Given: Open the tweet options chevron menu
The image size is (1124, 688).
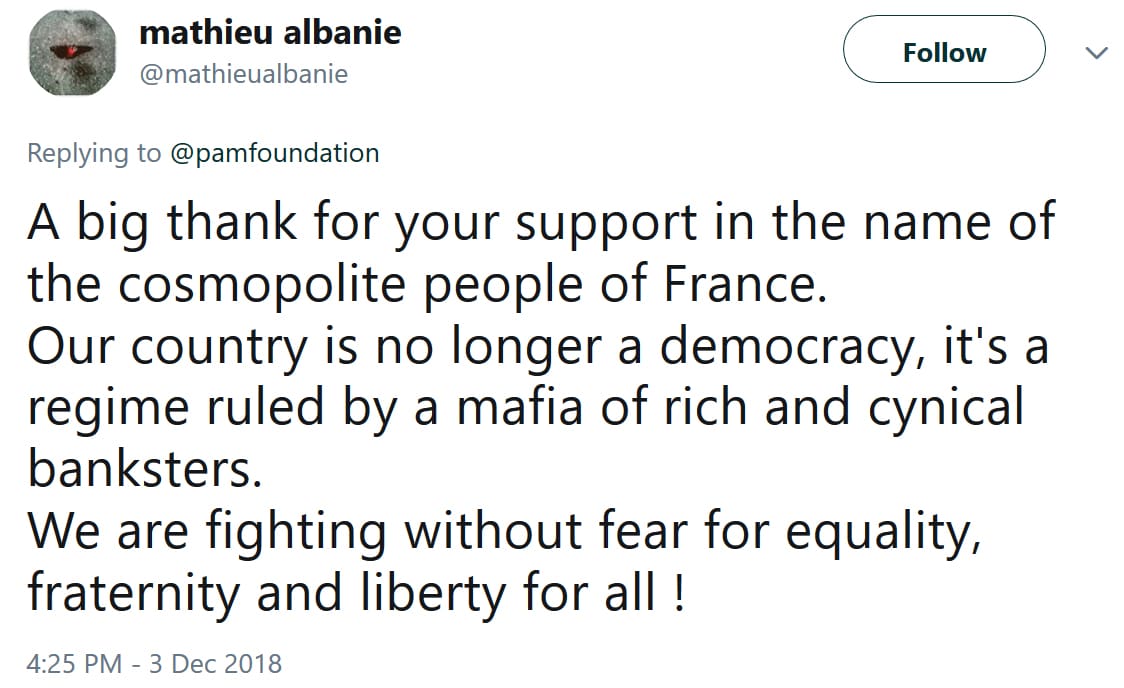Looking at the screenshot, I should pyautogui.click(x=1096, y=53).
